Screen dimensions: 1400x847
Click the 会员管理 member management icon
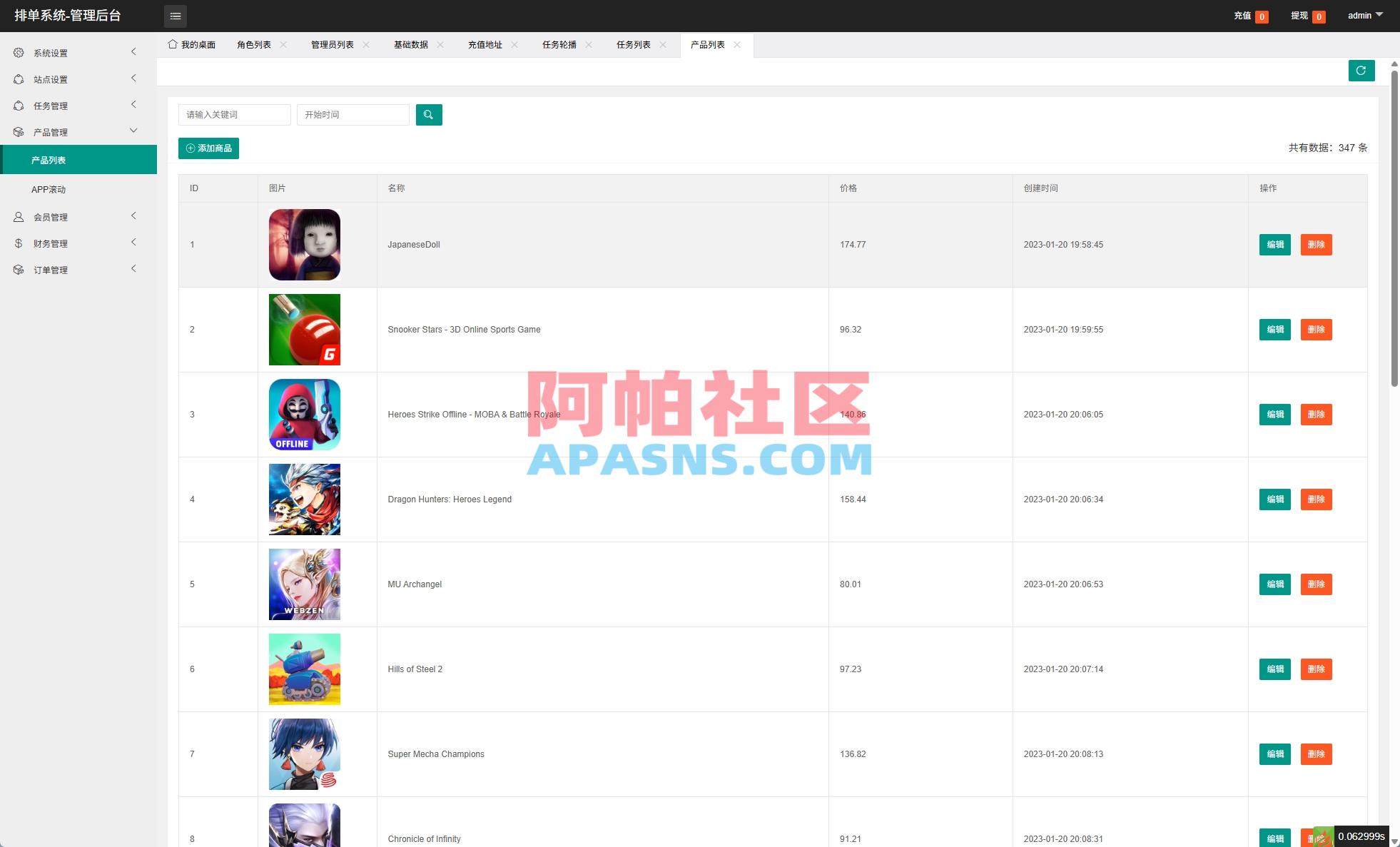point(19,216)
